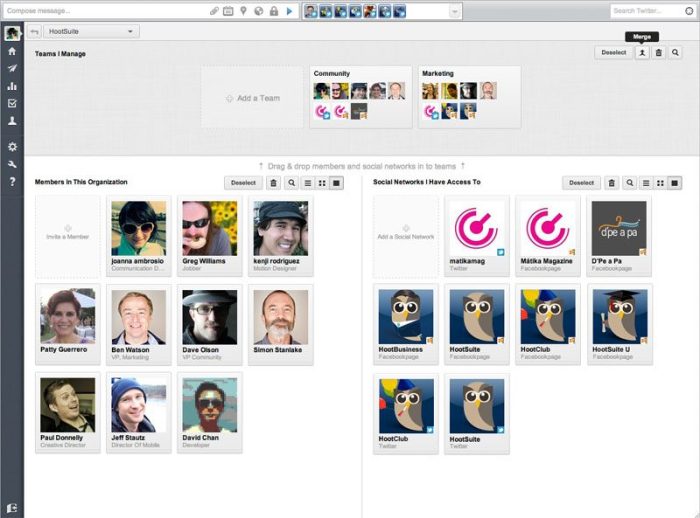
Task: Switch Members to list view
Action: 308,183
